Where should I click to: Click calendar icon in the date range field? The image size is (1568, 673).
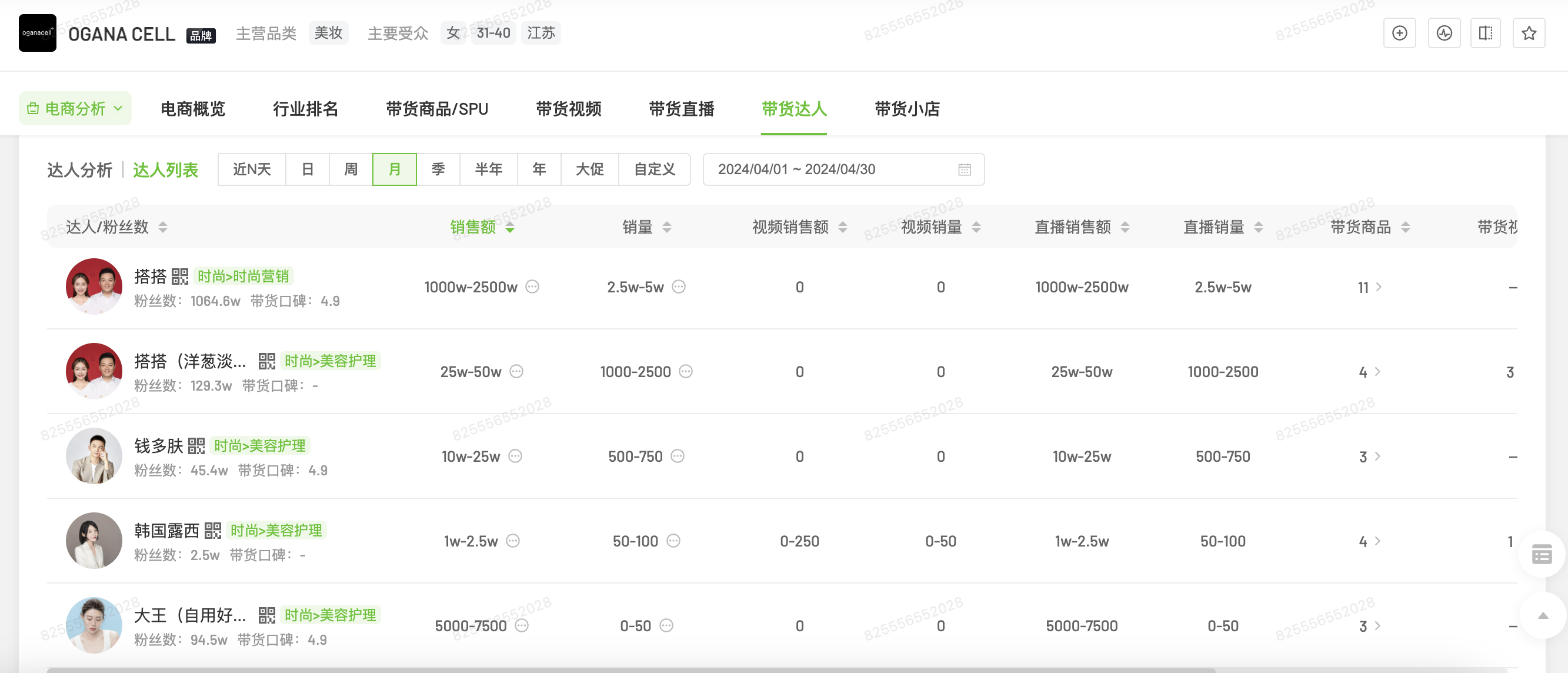tap(964, 169)
